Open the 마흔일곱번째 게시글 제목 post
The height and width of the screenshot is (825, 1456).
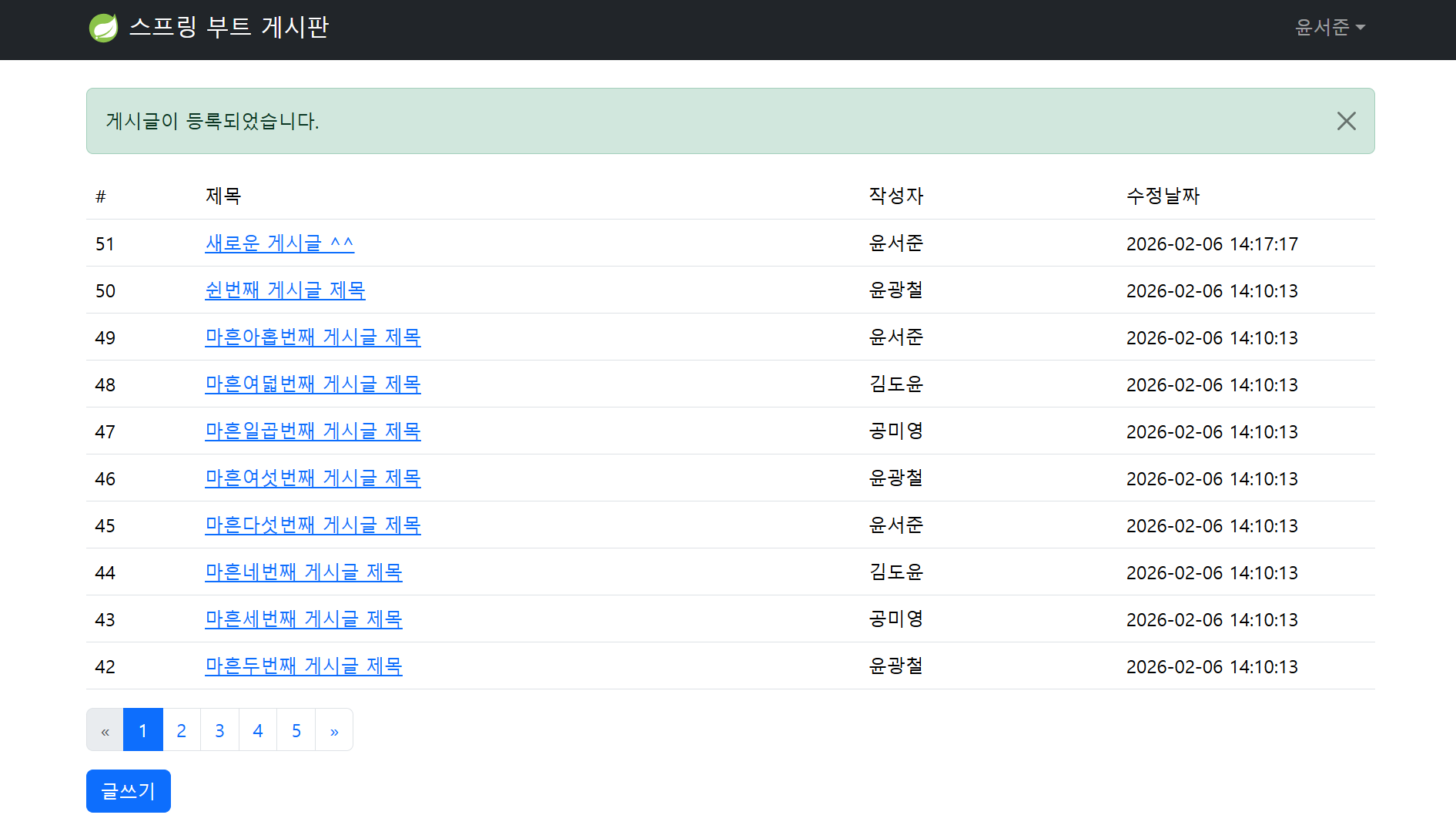[x=313, y=431]
